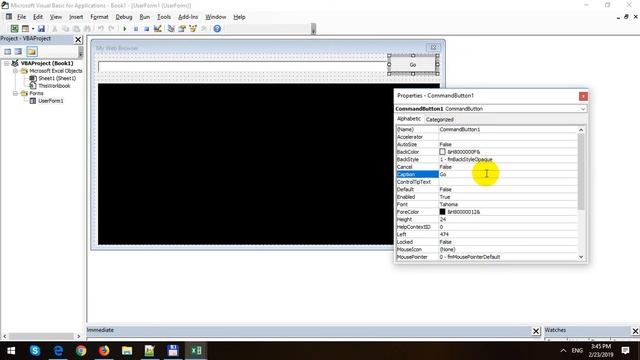This screenshot has width=640, height=360.
Task: Open the View menu
Action: 56,17
